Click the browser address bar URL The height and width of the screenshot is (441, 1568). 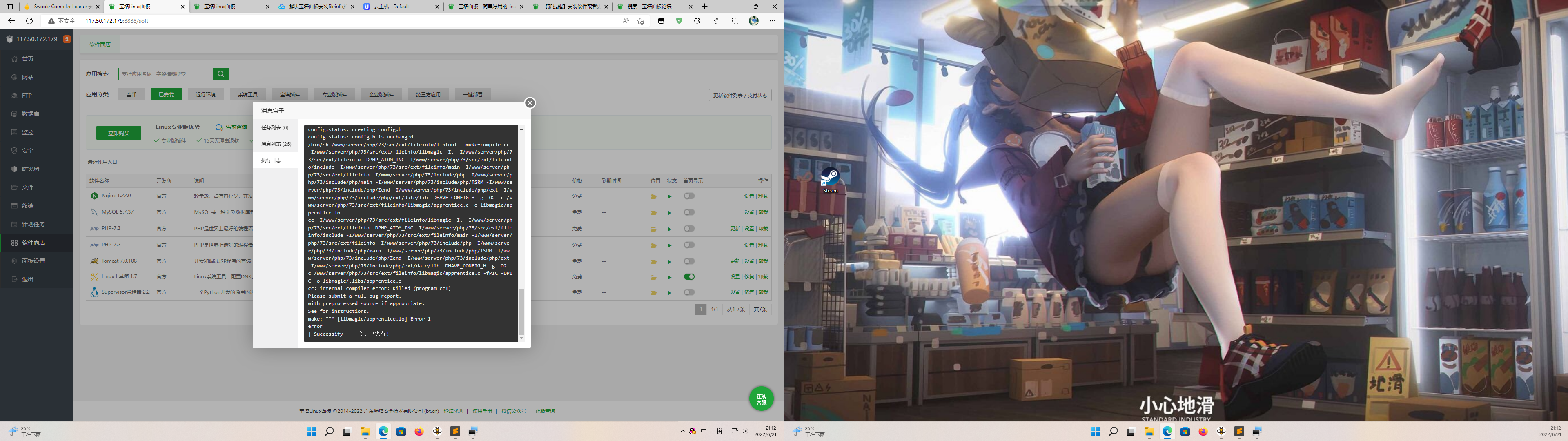pyautogui.click(x=117, y=21)
